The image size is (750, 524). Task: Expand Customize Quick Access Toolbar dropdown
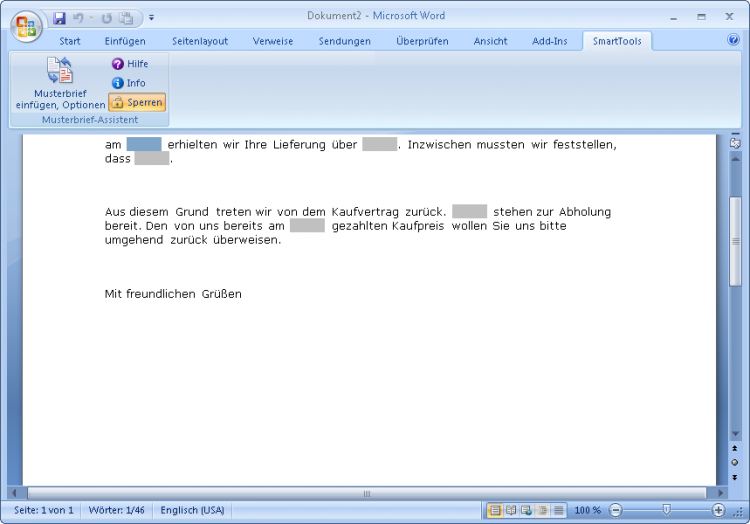point(152,18)
